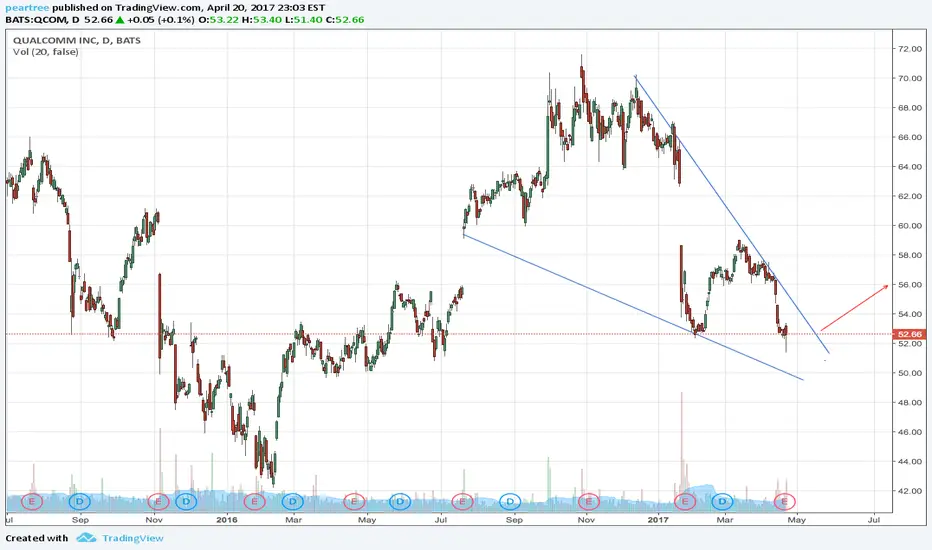932x550 pixels.
Task: Click the earnings E marker above Nov 2016
Action: 588,501
